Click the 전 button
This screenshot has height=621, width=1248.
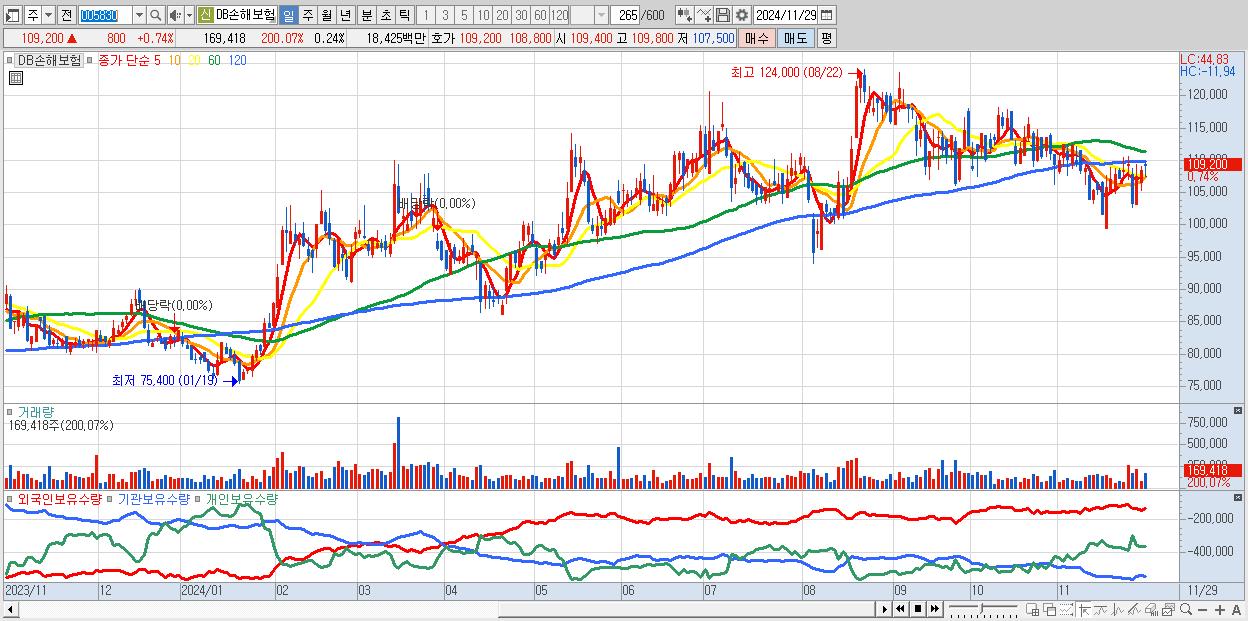[x=66, y=15]
